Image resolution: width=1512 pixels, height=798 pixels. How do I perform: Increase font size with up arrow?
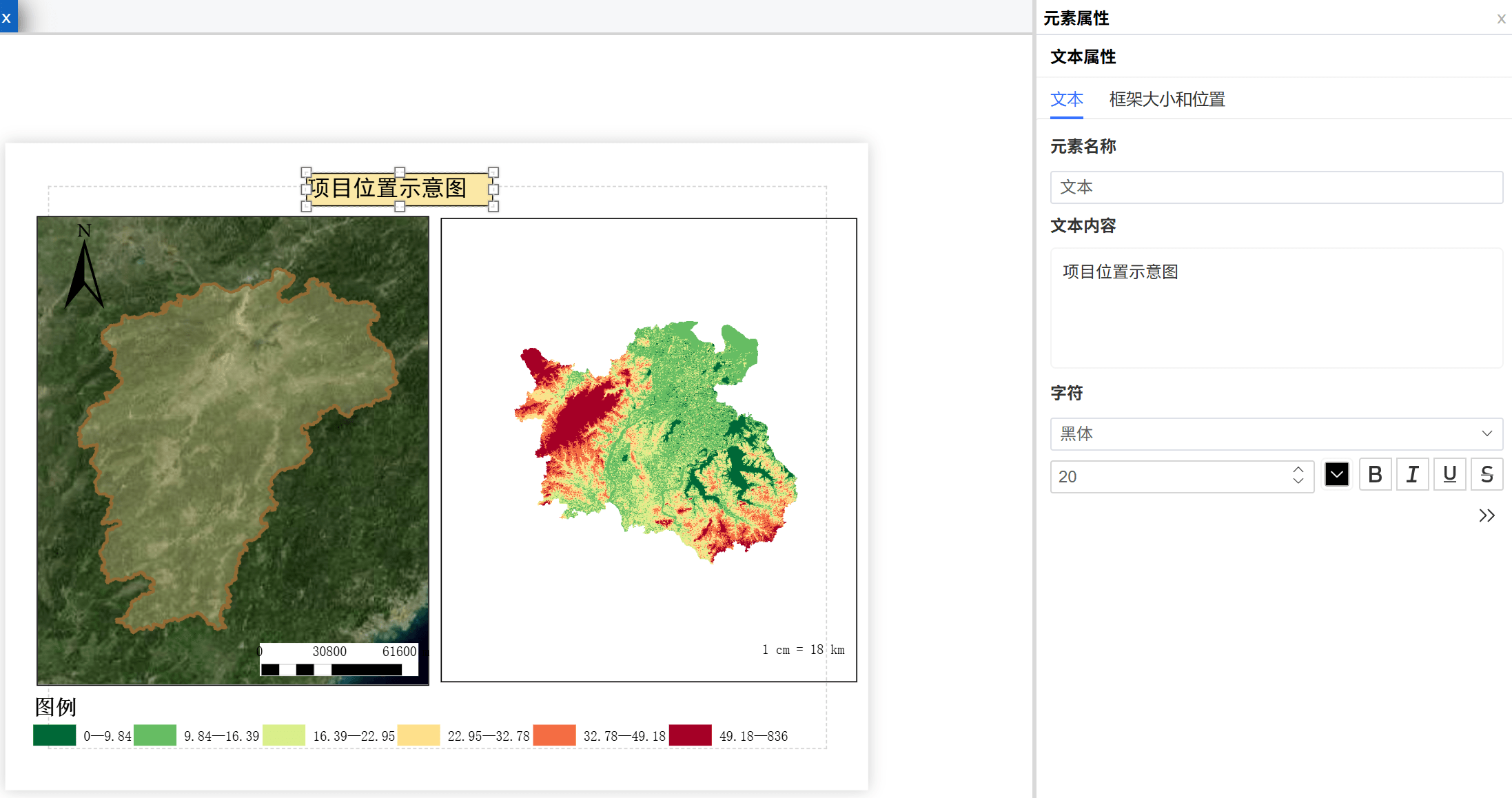click(1298, 470)
